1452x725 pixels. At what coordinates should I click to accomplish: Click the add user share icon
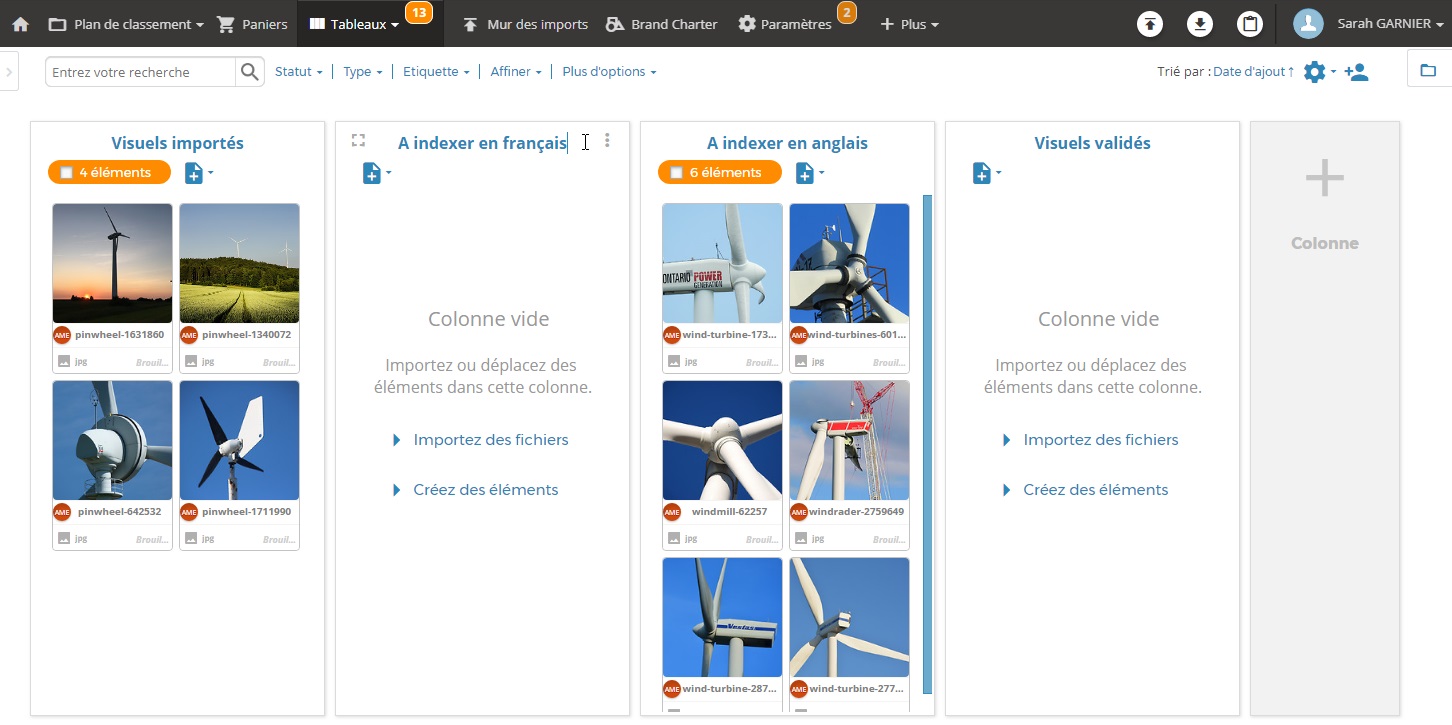coord(1357,72)
